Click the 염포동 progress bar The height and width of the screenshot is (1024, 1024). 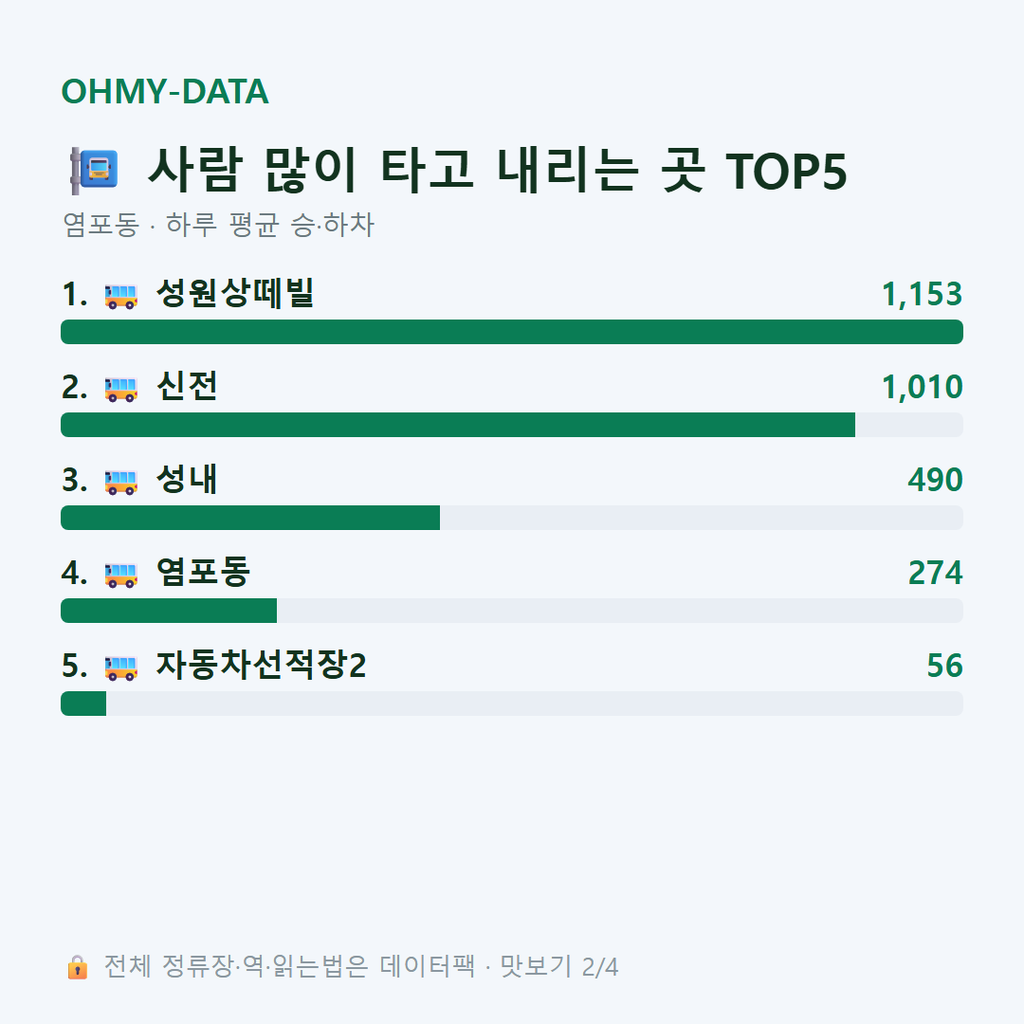512,611
